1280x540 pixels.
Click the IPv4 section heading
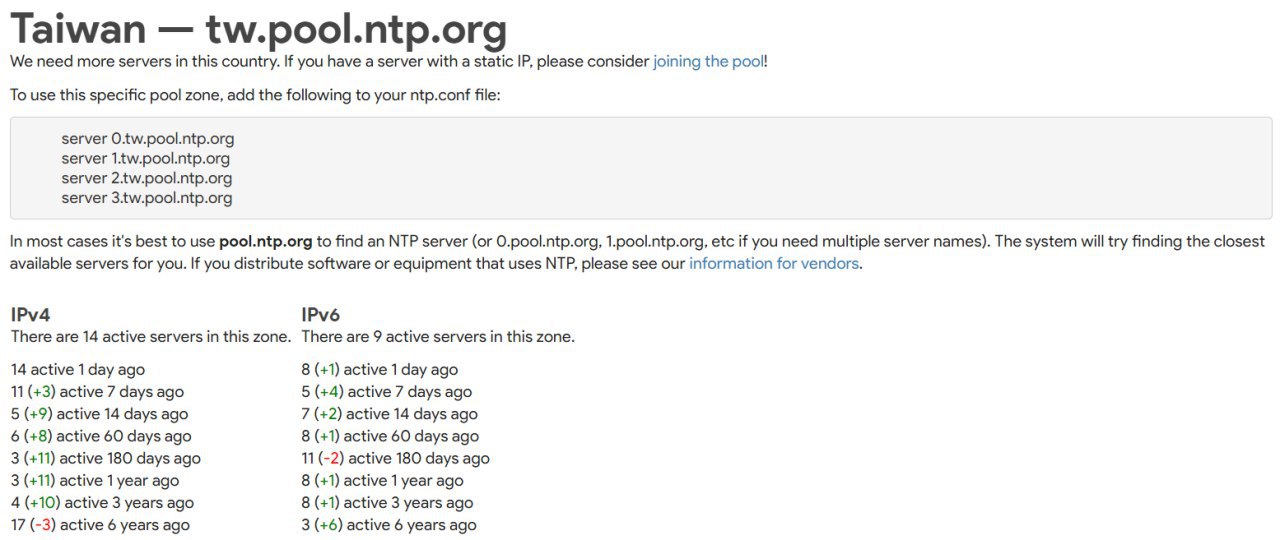[30, 315]
